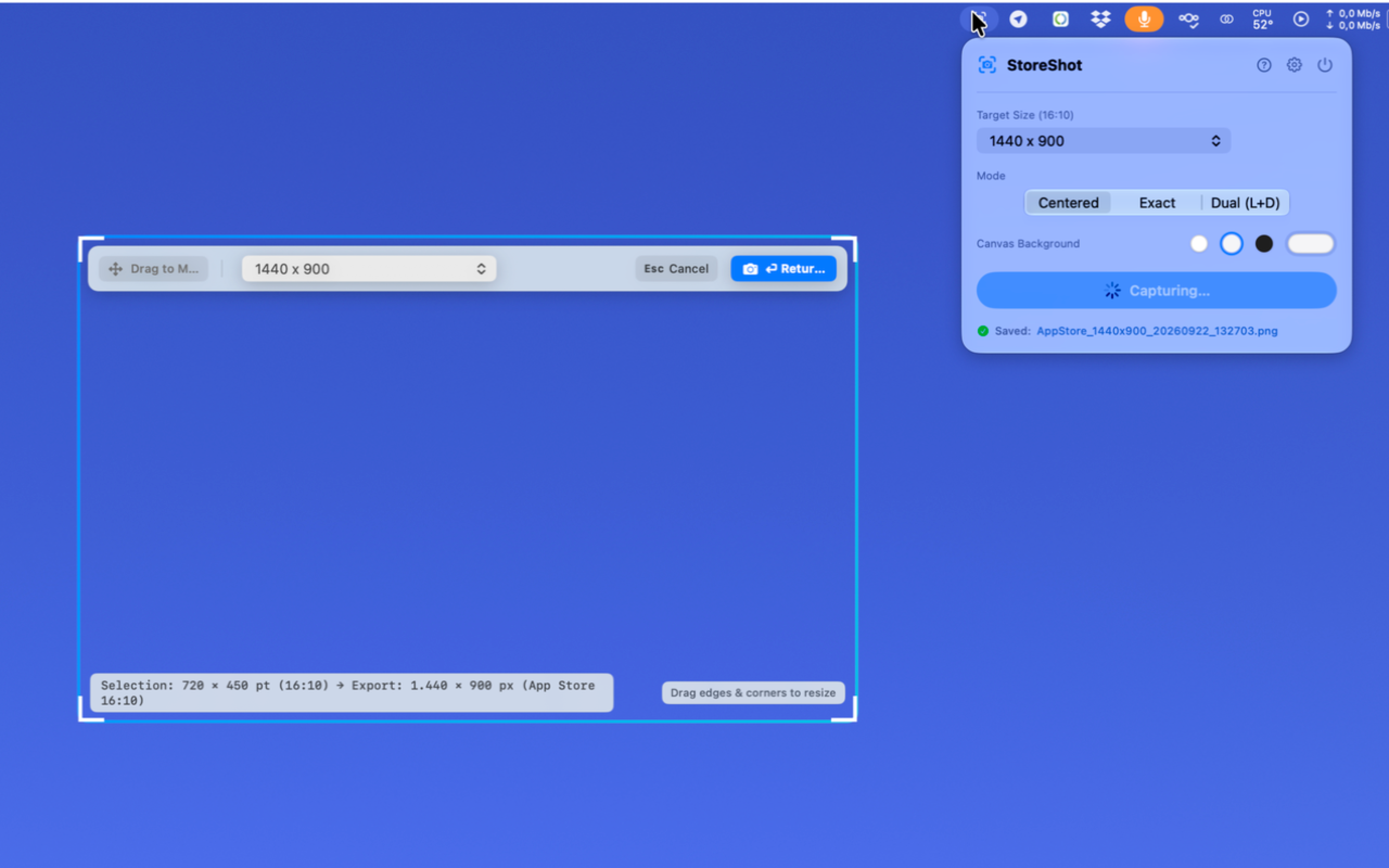The height and width of the screenshot is (868, 1389).
Task: Choose the black canvas background swatch
Action: (x=1263, y=244)
